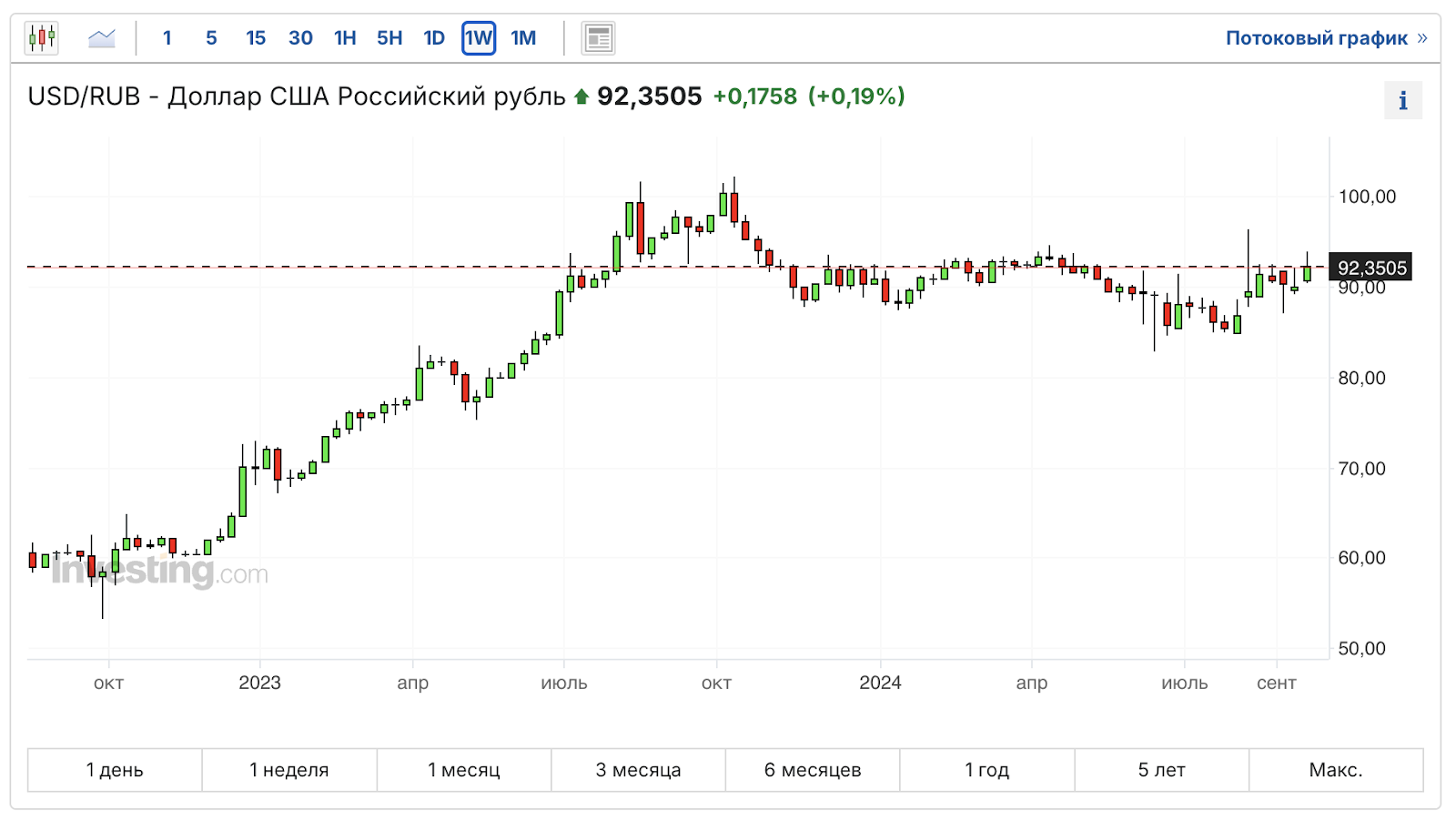
Task: Switch to the area chart icon
Action: (102, 38)
